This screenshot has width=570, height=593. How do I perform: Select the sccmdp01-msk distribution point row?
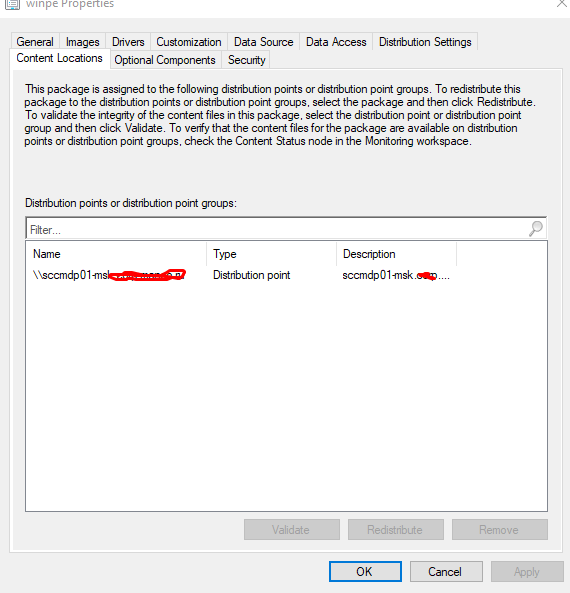point(242,275)
